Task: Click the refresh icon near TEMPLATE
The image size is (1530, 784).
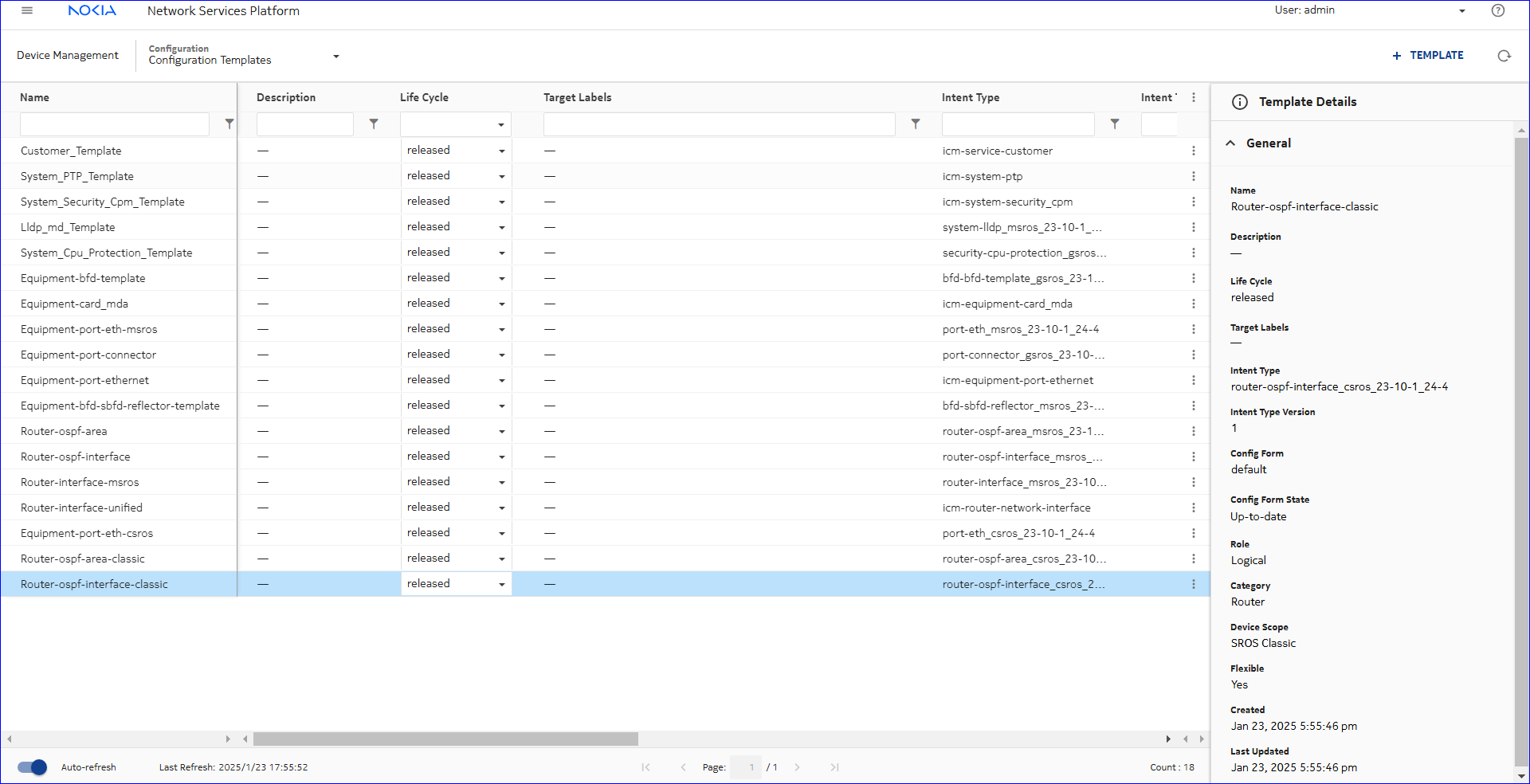Action: pyautogui.click(x=1504, y=56)
